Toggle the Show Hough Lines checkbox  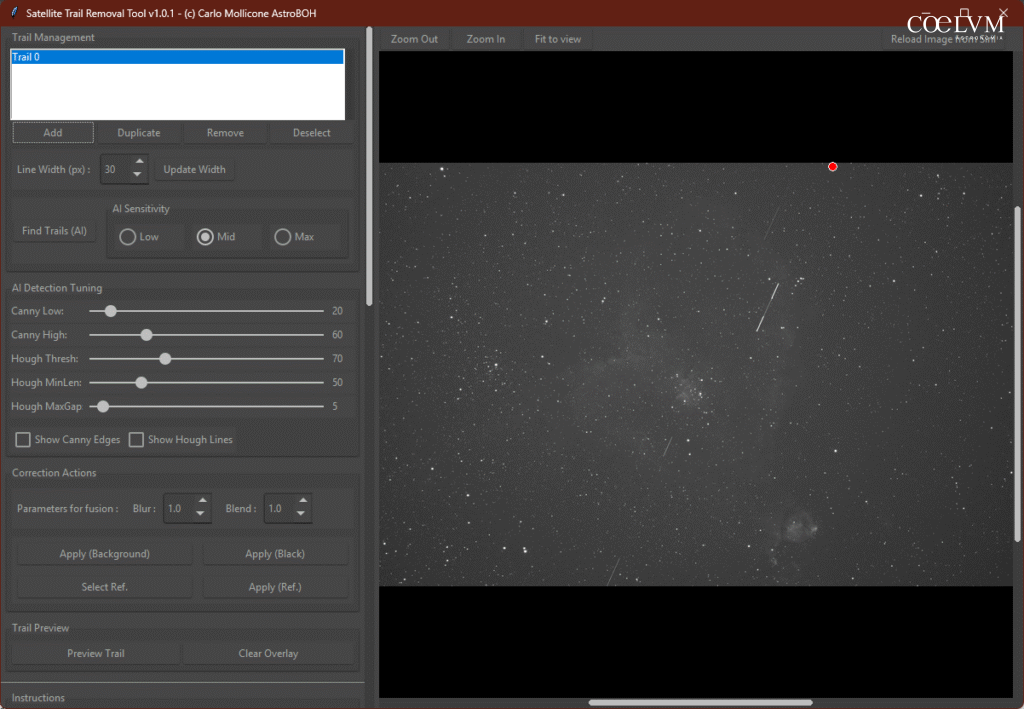[137, 440]
